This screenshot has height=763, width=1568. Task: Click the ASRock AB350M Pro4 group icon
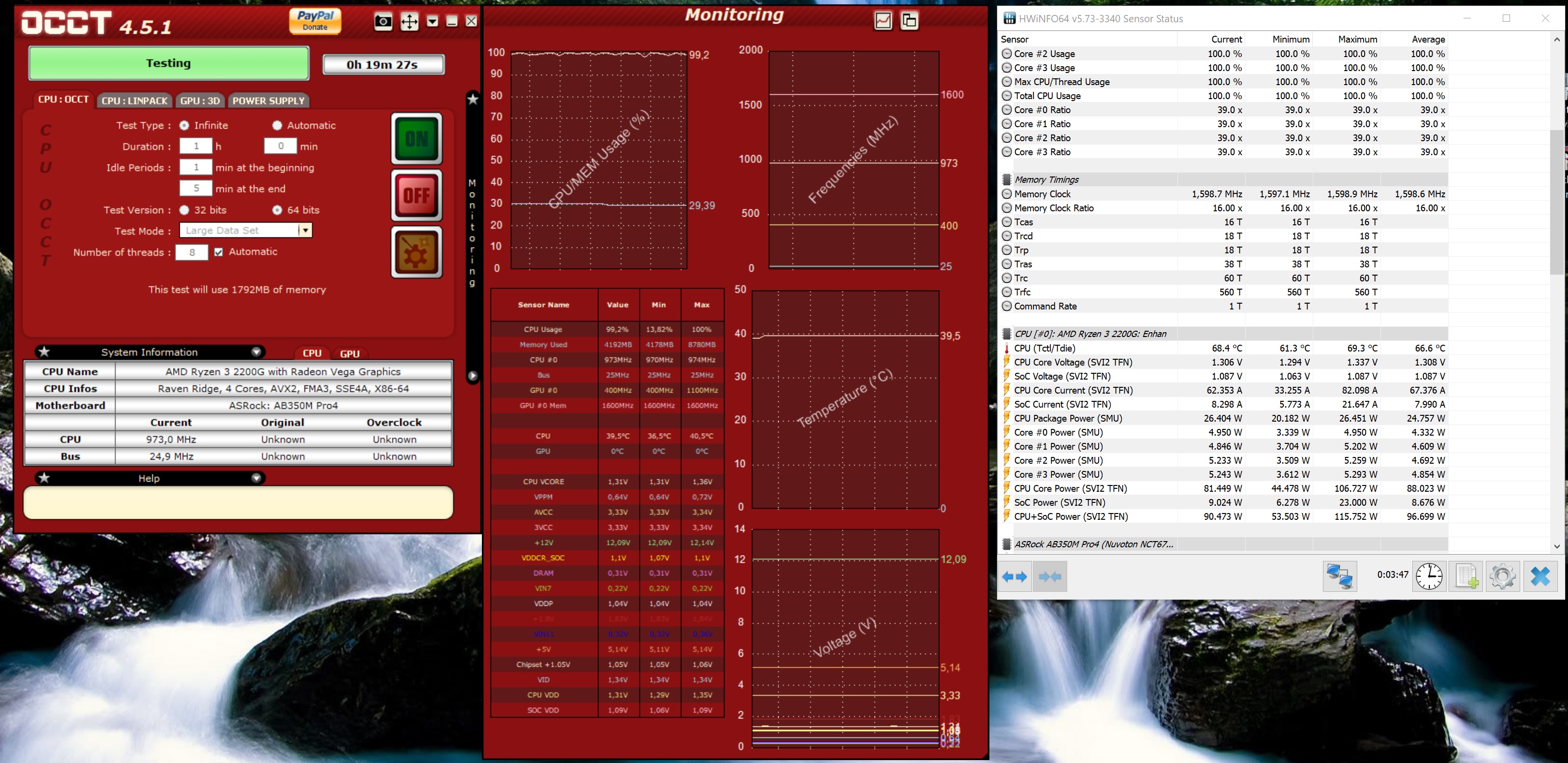pos(1007,544)
